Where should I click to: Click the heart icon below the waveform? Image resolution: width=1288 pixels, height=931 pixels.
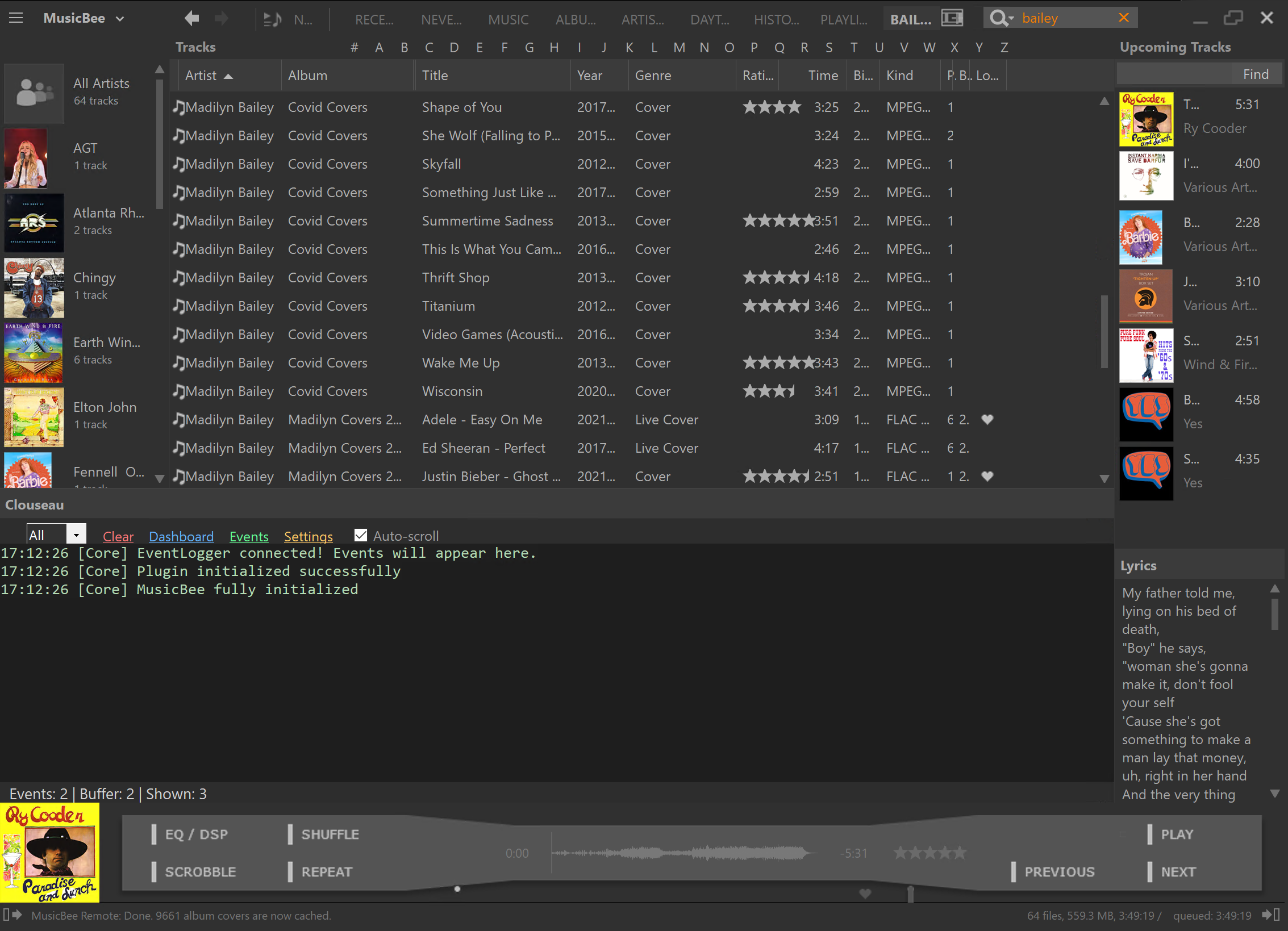(865, 894)
